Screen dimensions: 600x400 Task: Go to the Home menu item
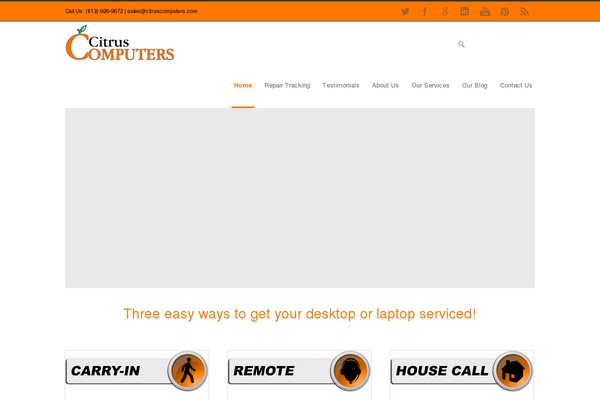243,85
